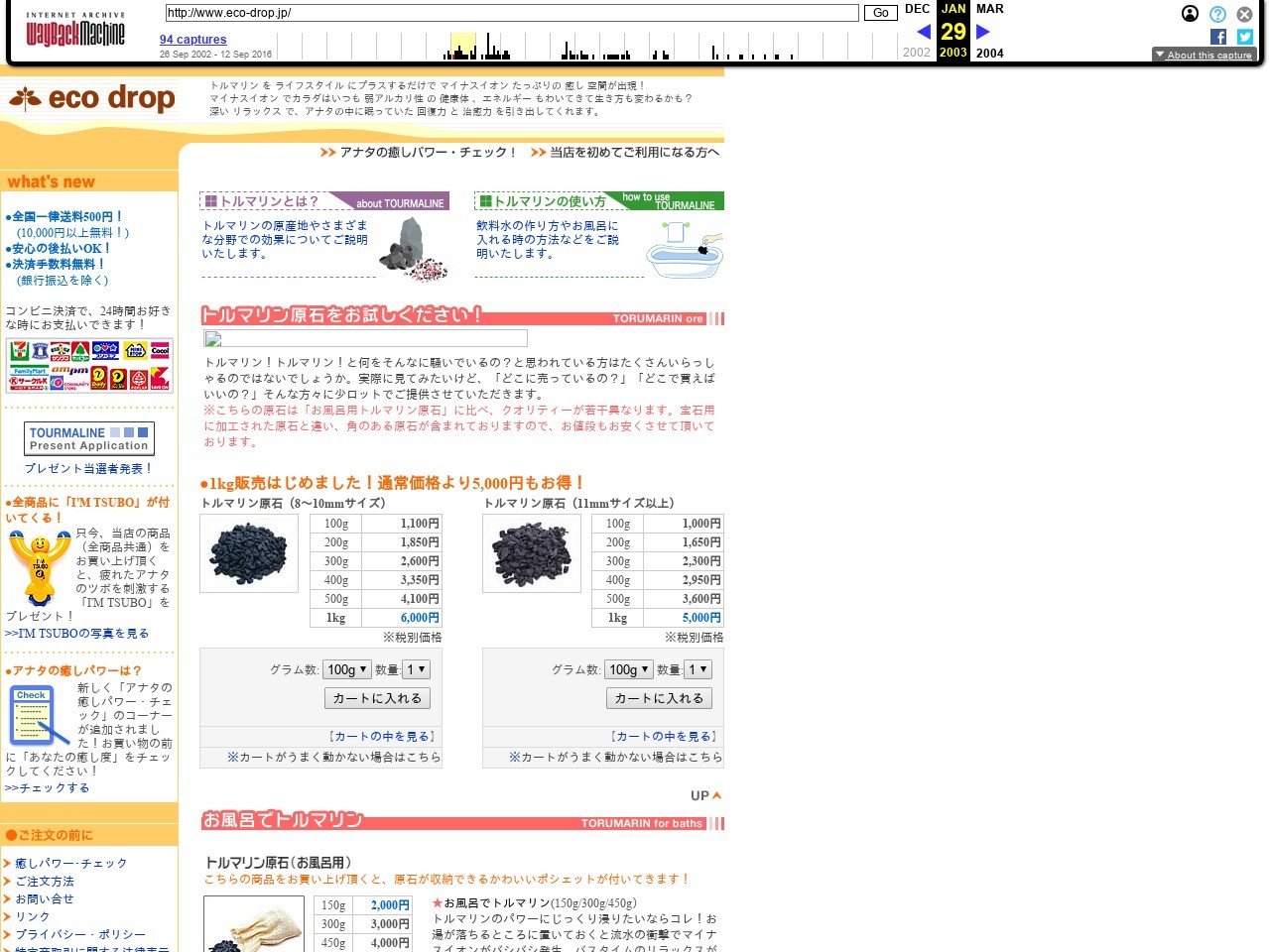
Task: Click the Wayback help question icon
Action: coord(1217,14)
